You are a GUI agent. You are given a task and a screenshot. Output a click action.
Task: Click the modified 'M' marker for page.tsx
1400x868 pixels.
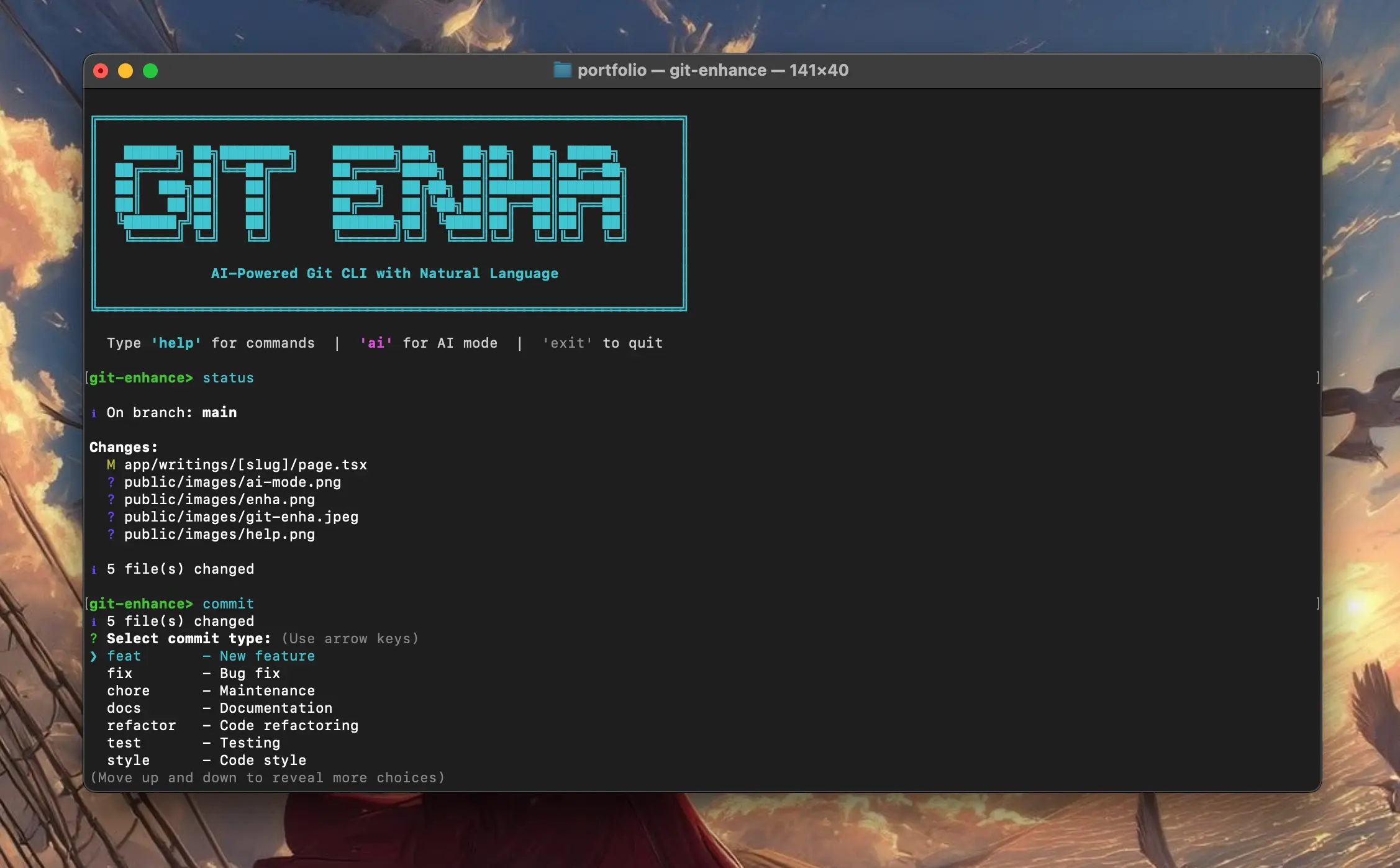(111, 465)
